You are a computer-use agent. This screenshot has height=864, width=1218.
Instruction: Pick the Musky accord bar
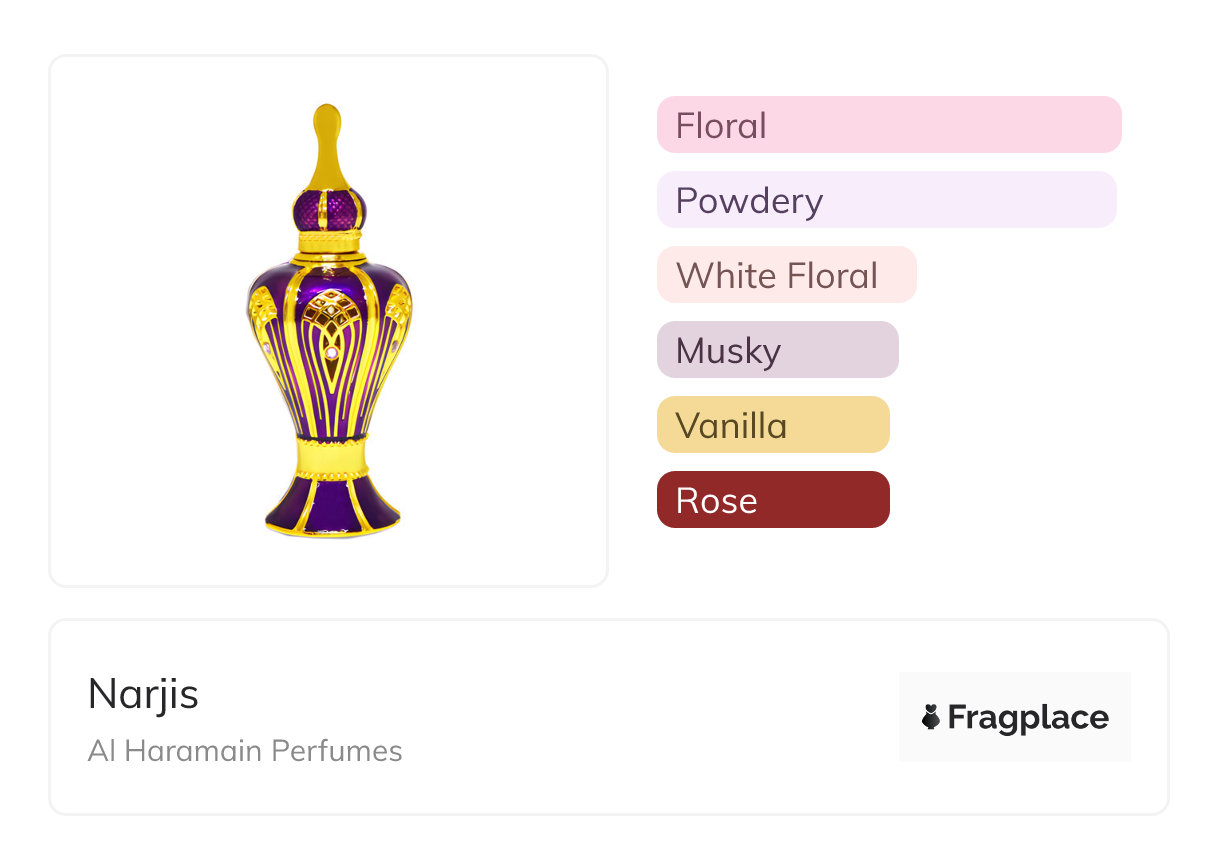(x=777, y=350)
